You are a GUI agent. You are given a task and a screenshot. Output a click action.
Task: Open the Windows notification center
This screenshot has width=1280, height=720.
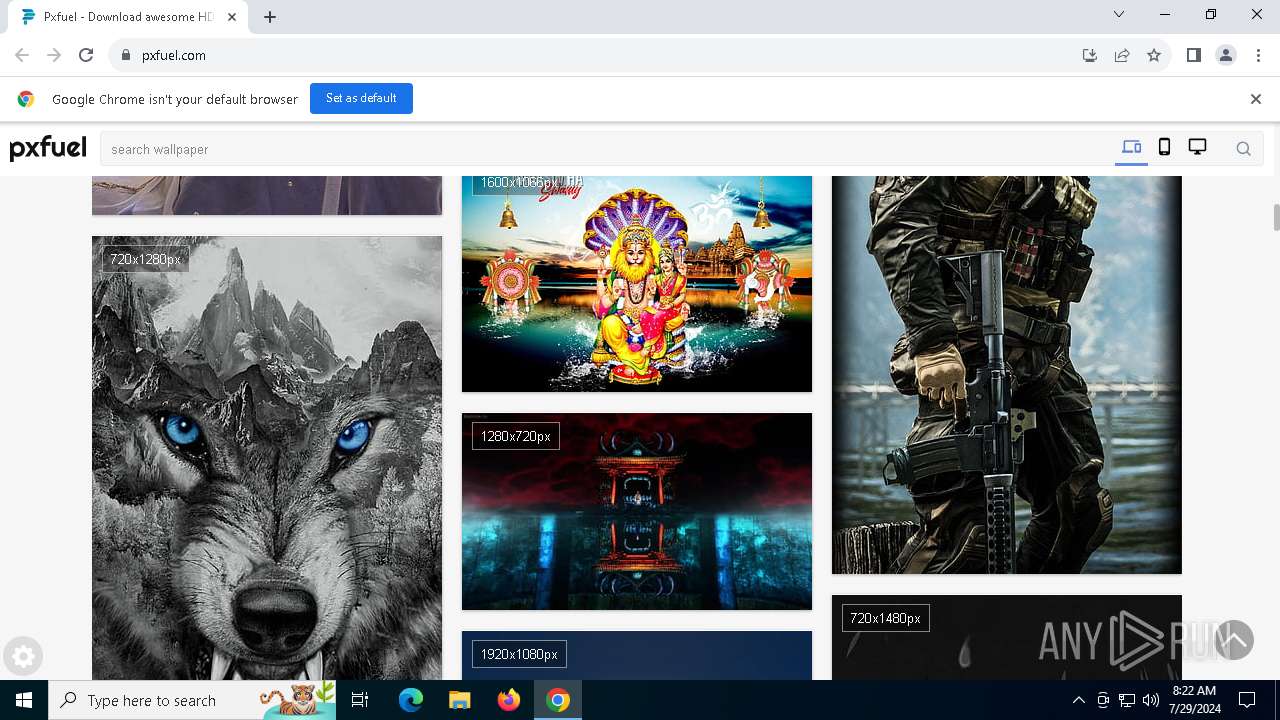[x=1247, y=700]
